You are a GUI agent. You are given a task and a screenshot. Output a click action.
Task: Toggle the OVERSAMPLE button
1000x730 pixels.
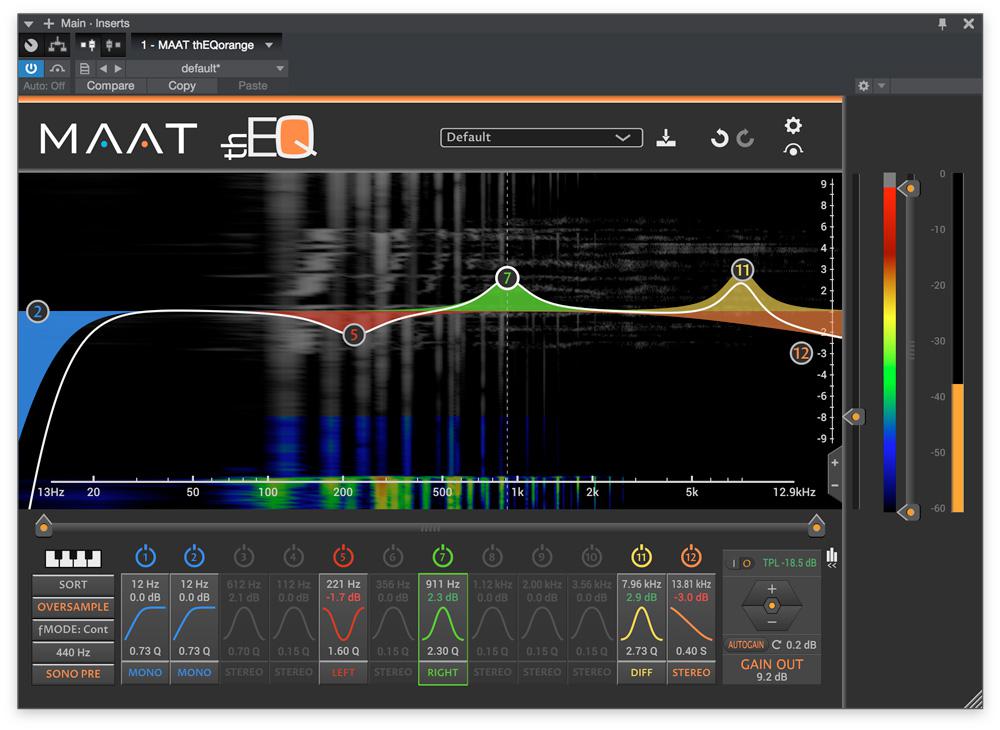pos(73,607)
